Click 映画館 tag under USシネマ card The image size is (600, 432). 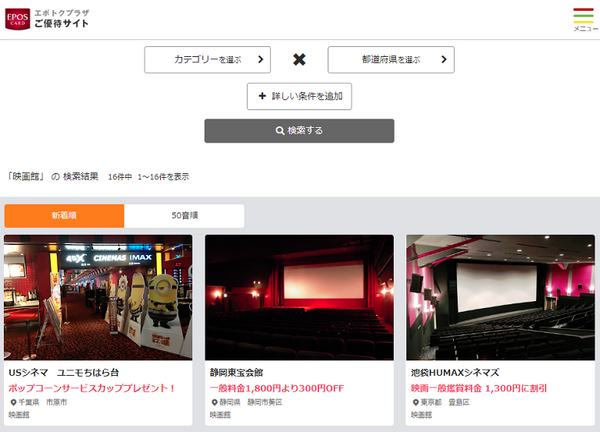click(19, 415)
